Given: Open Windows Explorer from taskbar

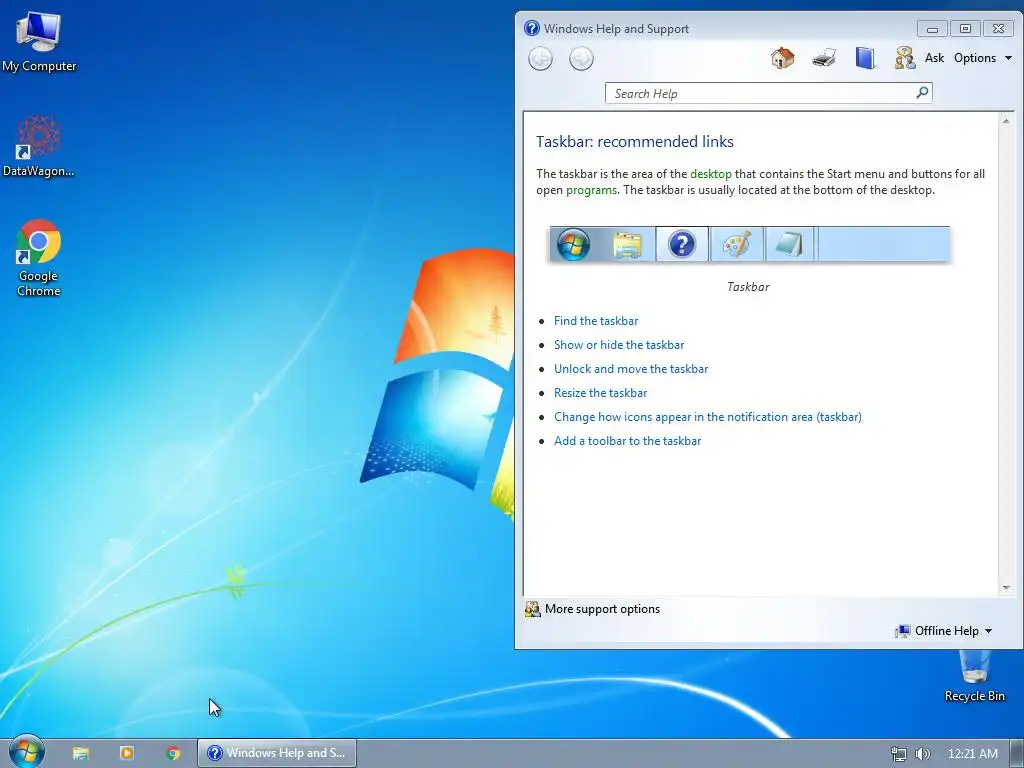Looking at the screenshot, I should 81,753.
